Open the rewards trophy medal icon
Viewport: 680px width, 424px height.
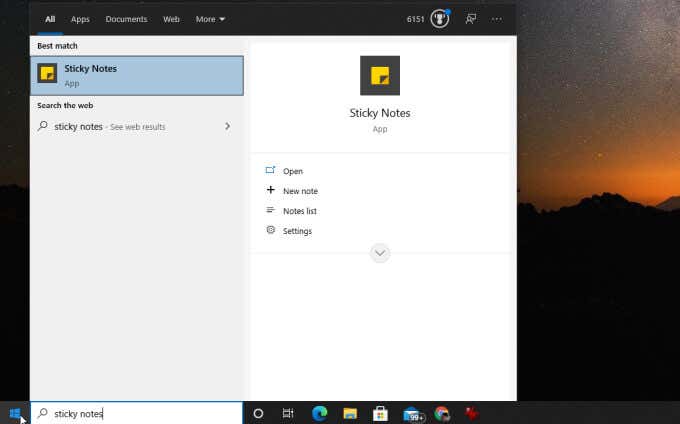440,19
